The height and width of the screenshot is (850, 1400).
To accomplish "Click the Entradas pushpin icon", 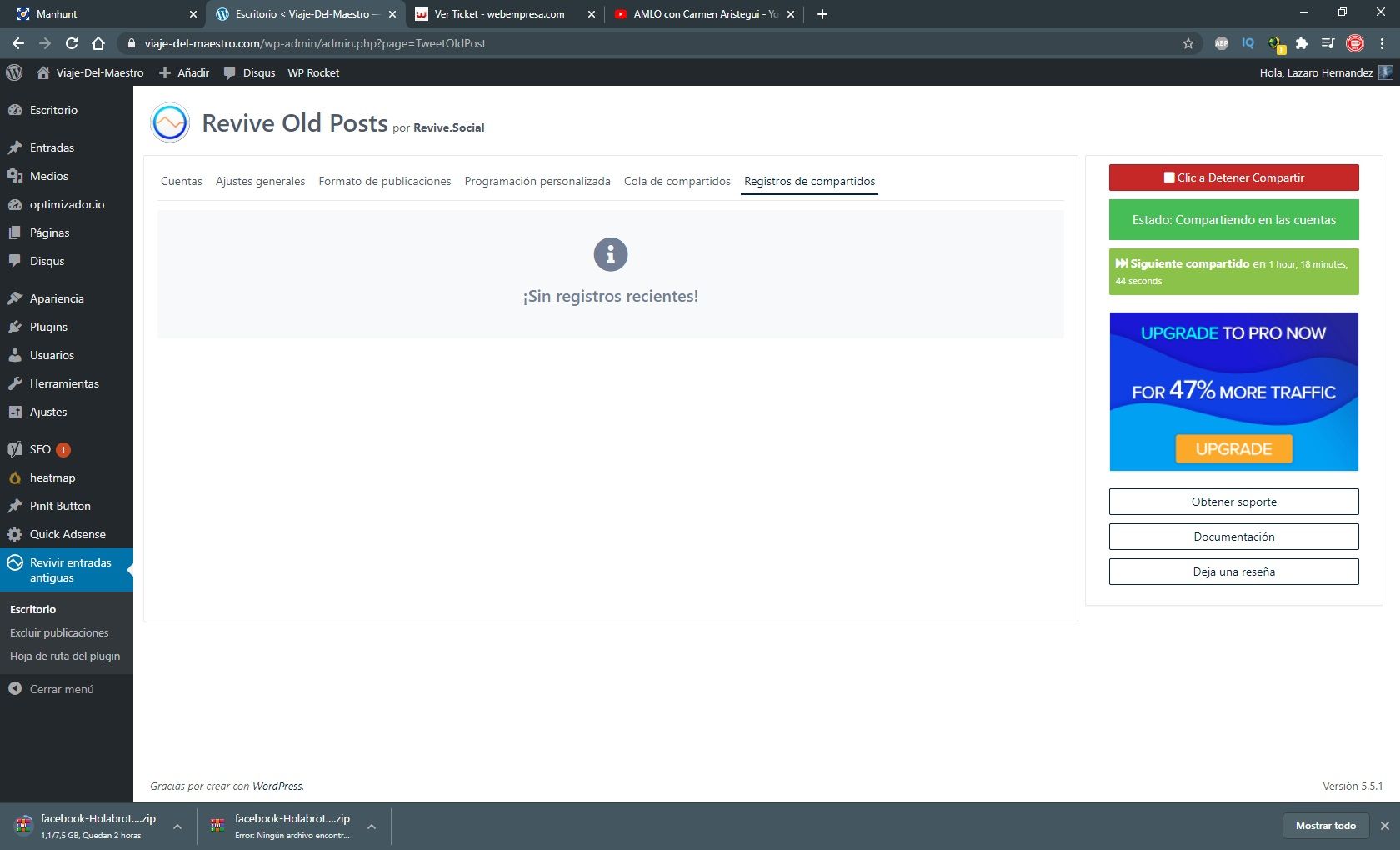I will 14,147.
